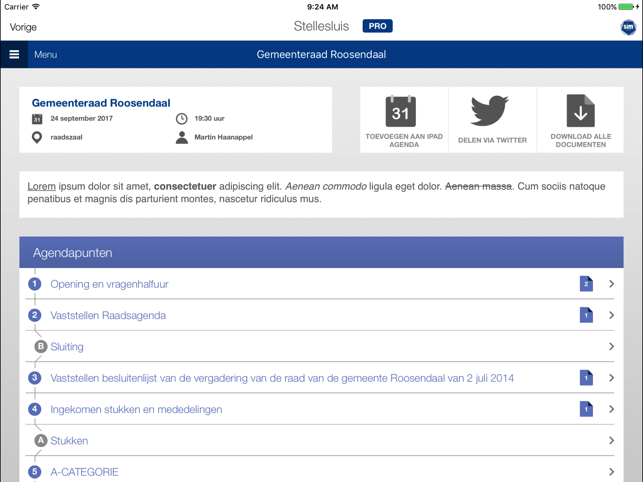
Task: Click the clock icon beside 19:30 uur
Action: point(182,119)
